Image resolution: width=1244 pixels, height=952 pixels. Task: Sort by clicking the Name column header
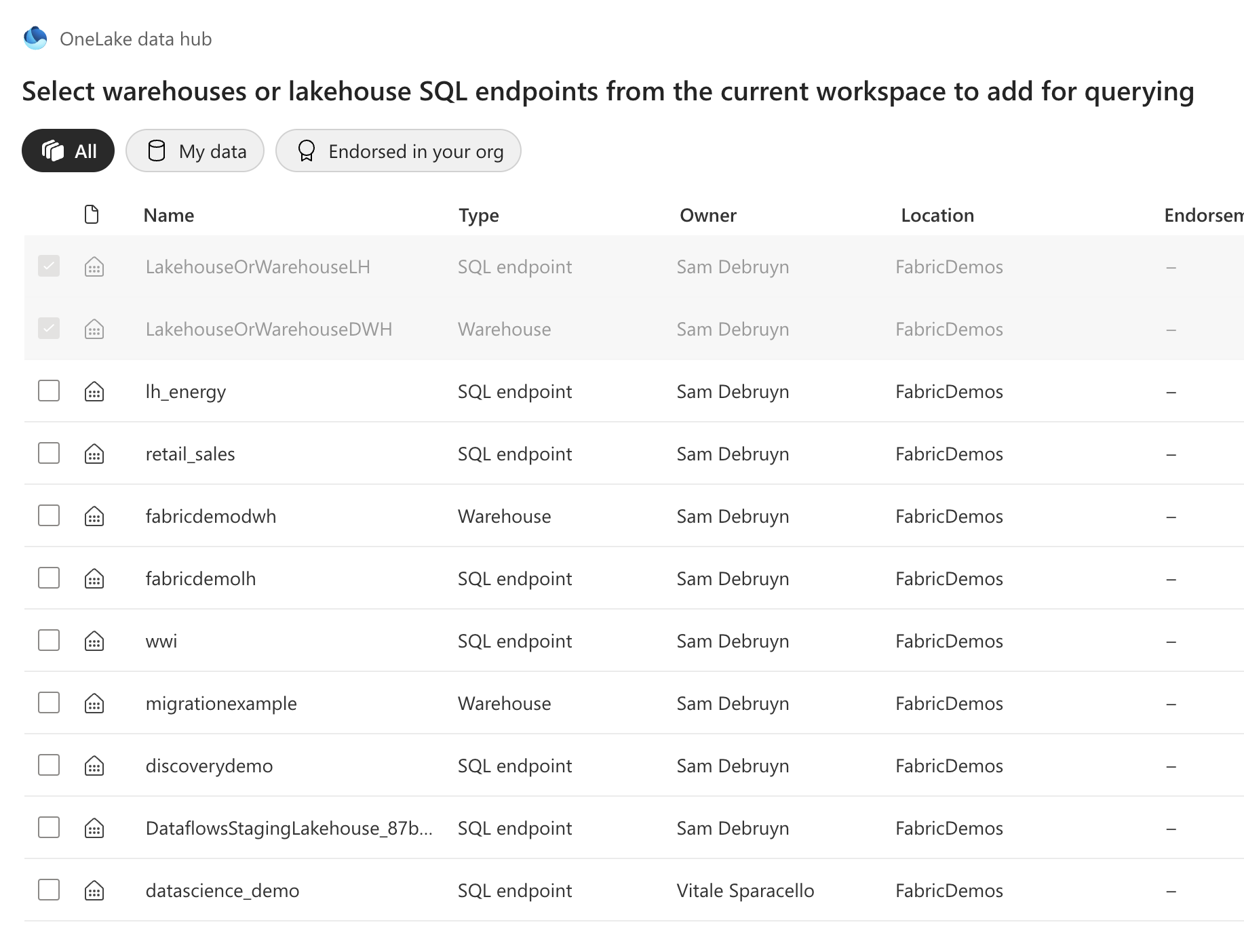pyautogui.click(x=168, y=215)
